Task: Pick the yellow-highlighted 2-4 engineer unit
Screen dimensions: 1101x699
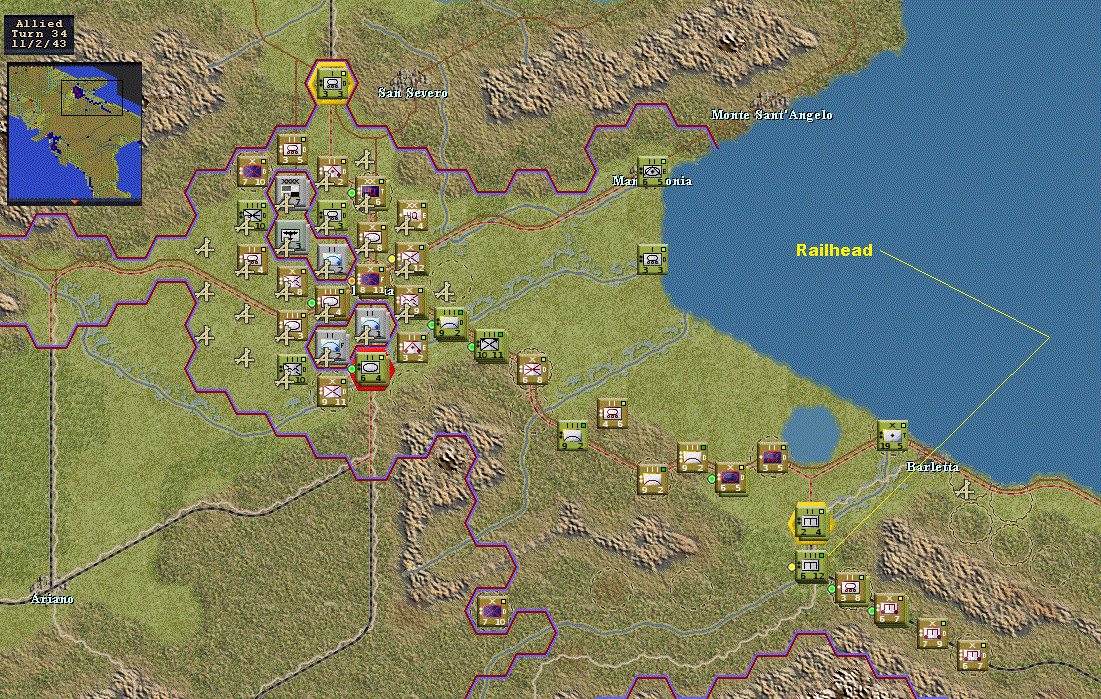Action: 811,521
